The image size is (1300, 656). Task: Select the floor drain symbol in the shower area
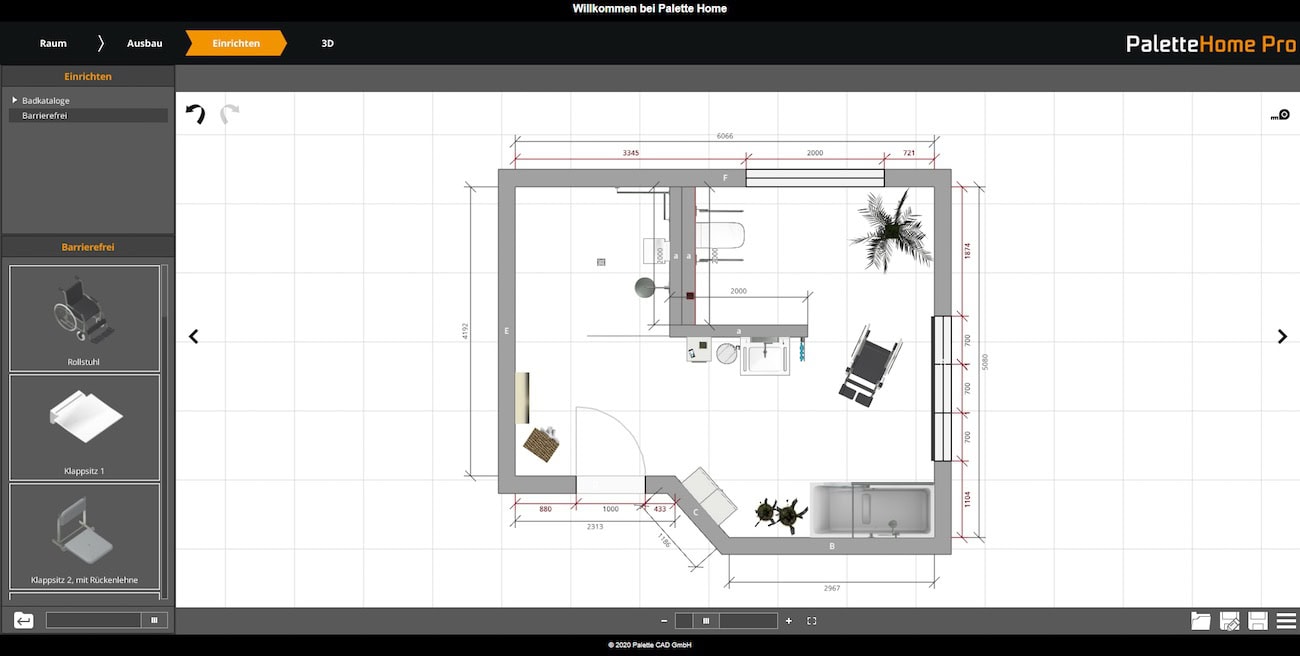[x=601, y=262]
